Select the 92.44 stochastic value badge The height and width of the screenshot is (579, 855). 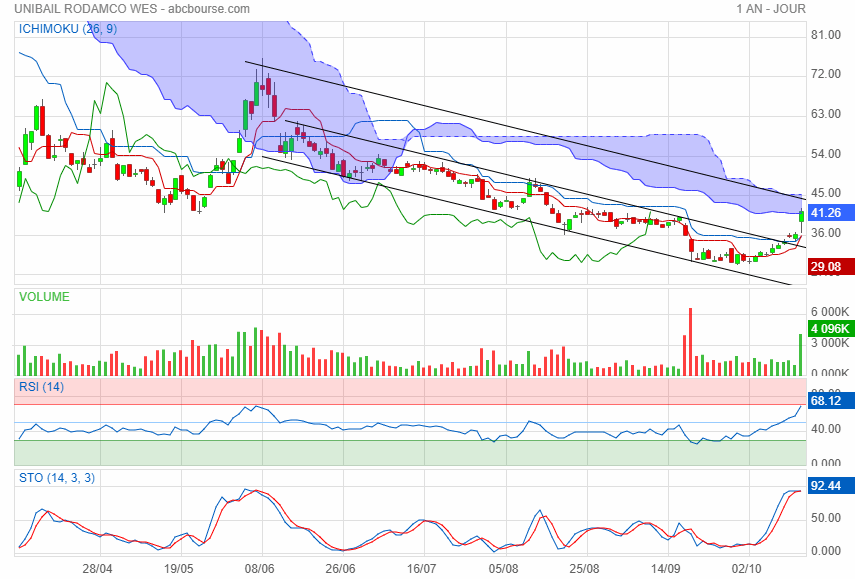coord(830,486)
